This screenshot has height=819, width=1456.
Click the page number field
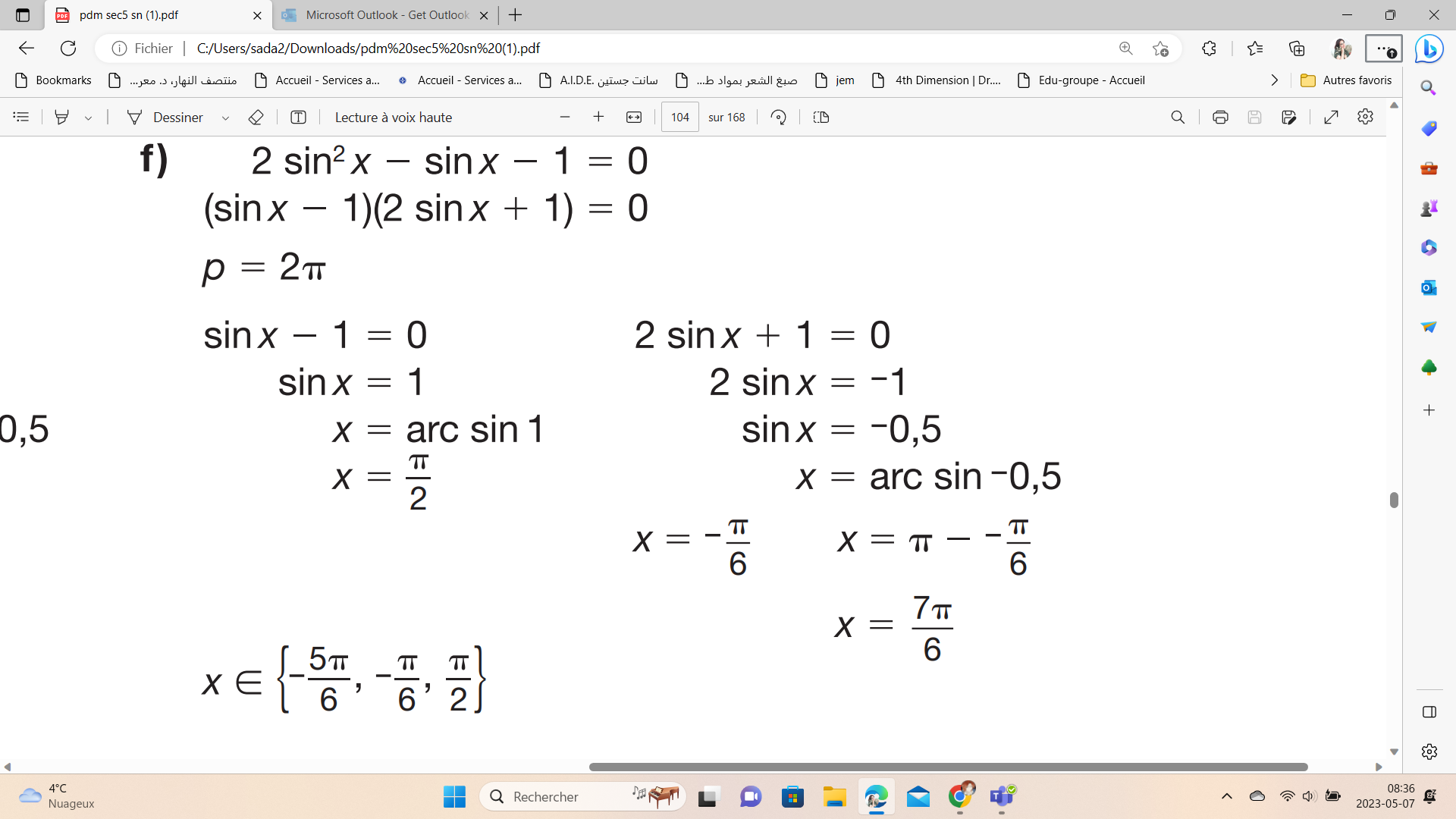679,117
